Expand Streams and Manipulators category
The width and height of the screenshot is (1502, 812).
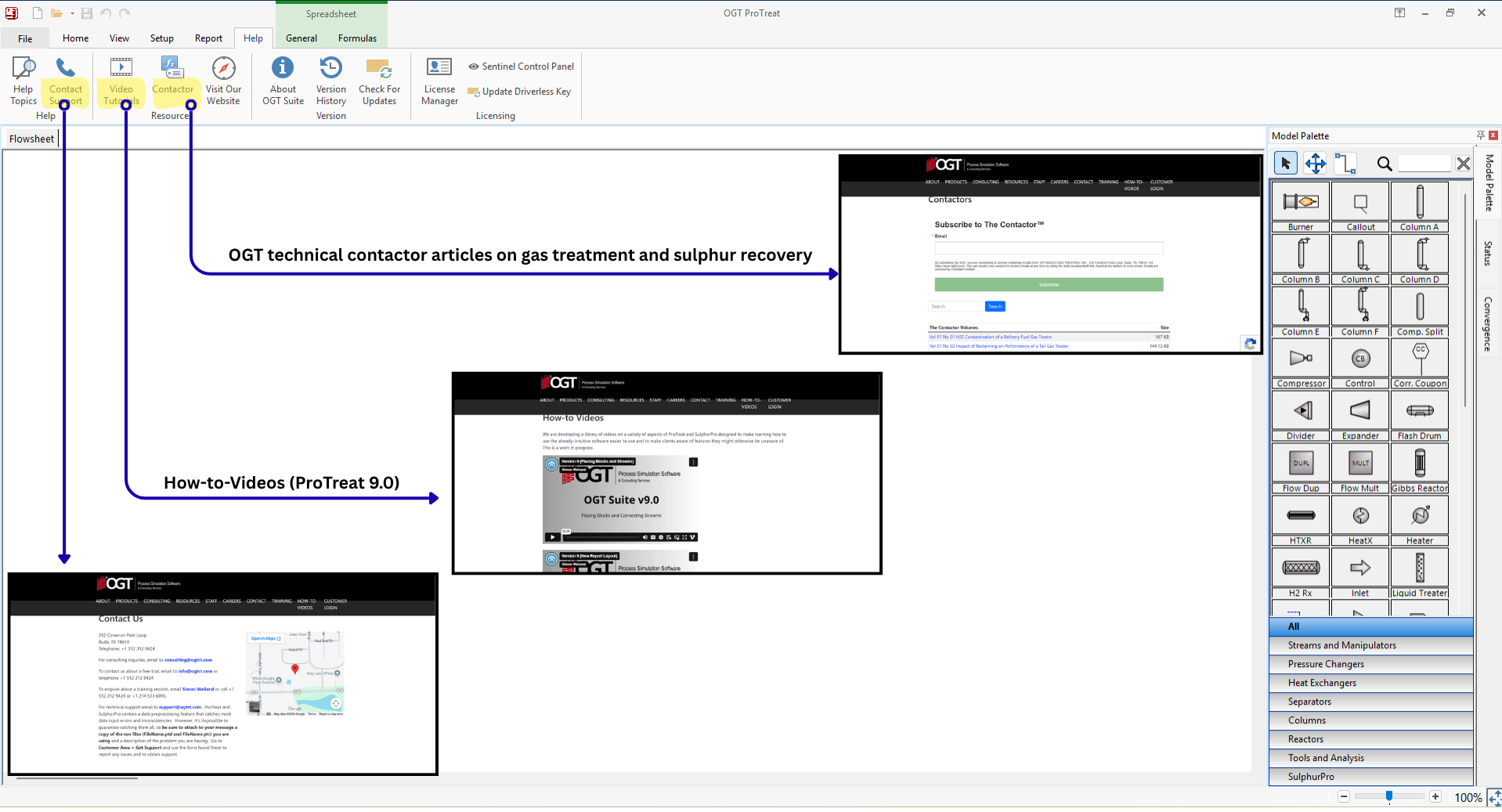click(1370, 645)
